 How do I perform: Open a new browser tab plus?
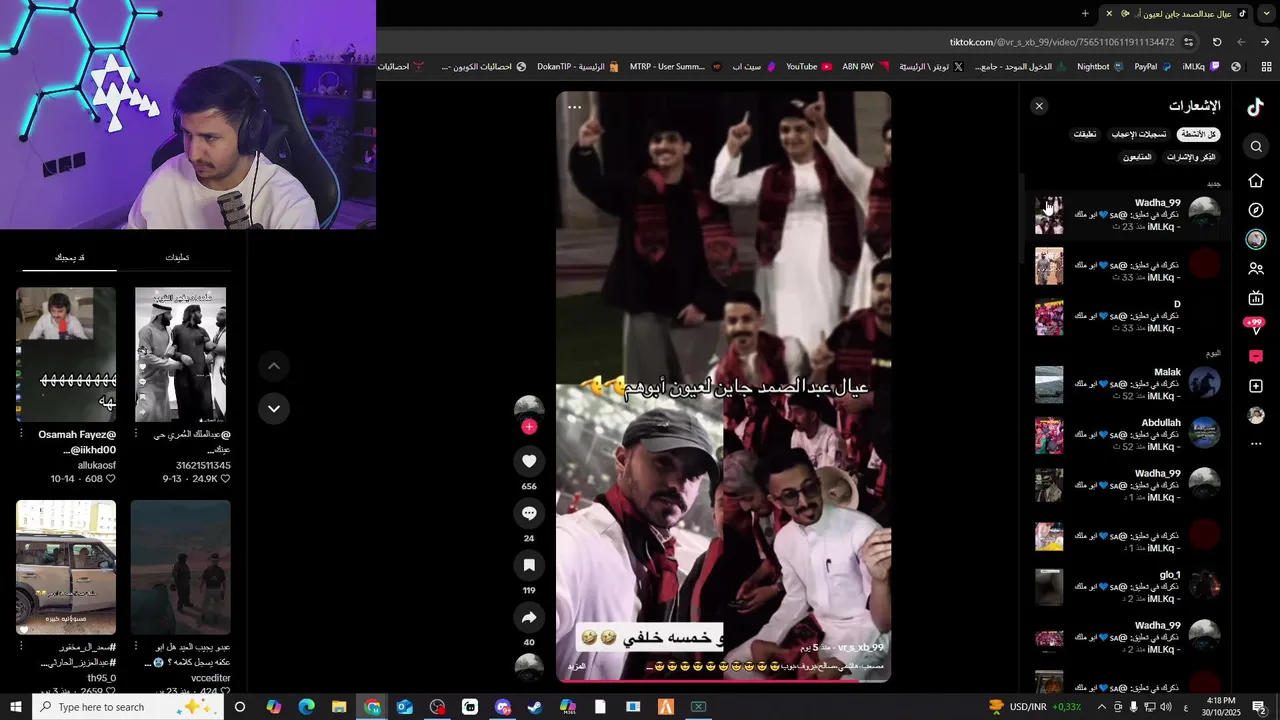coord(1085,13)
